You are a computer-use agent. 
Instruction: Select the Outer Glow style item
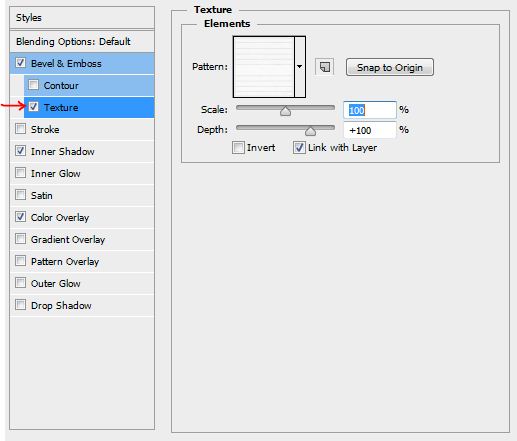tap(82, 283)
